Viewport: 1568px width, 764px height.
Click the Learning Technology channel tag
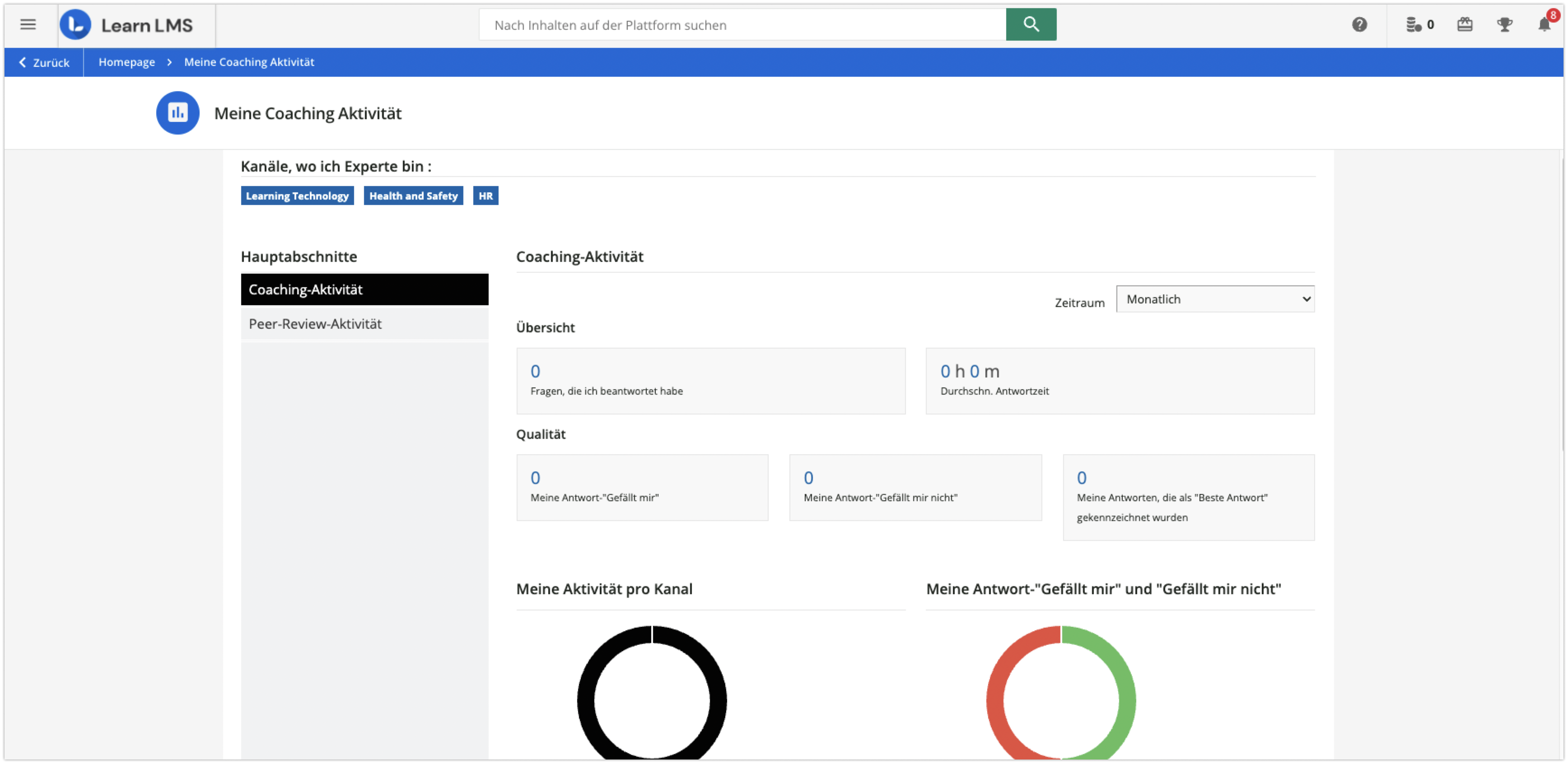point(297,196)
